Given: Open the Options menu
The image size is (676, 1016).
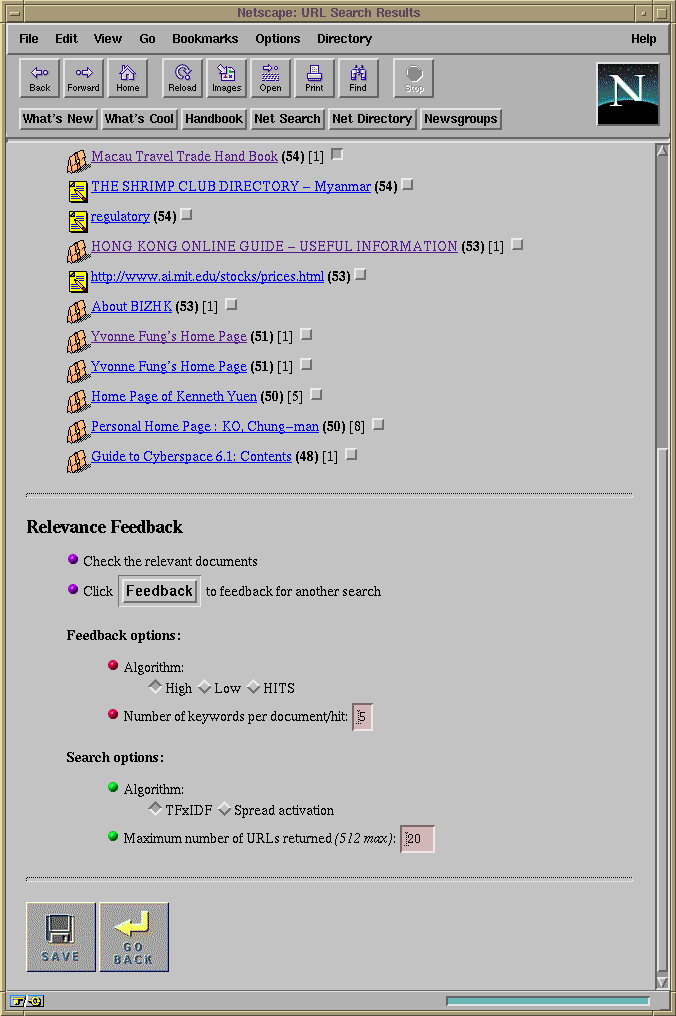Looking at the screenshot, I should point(277,39).
